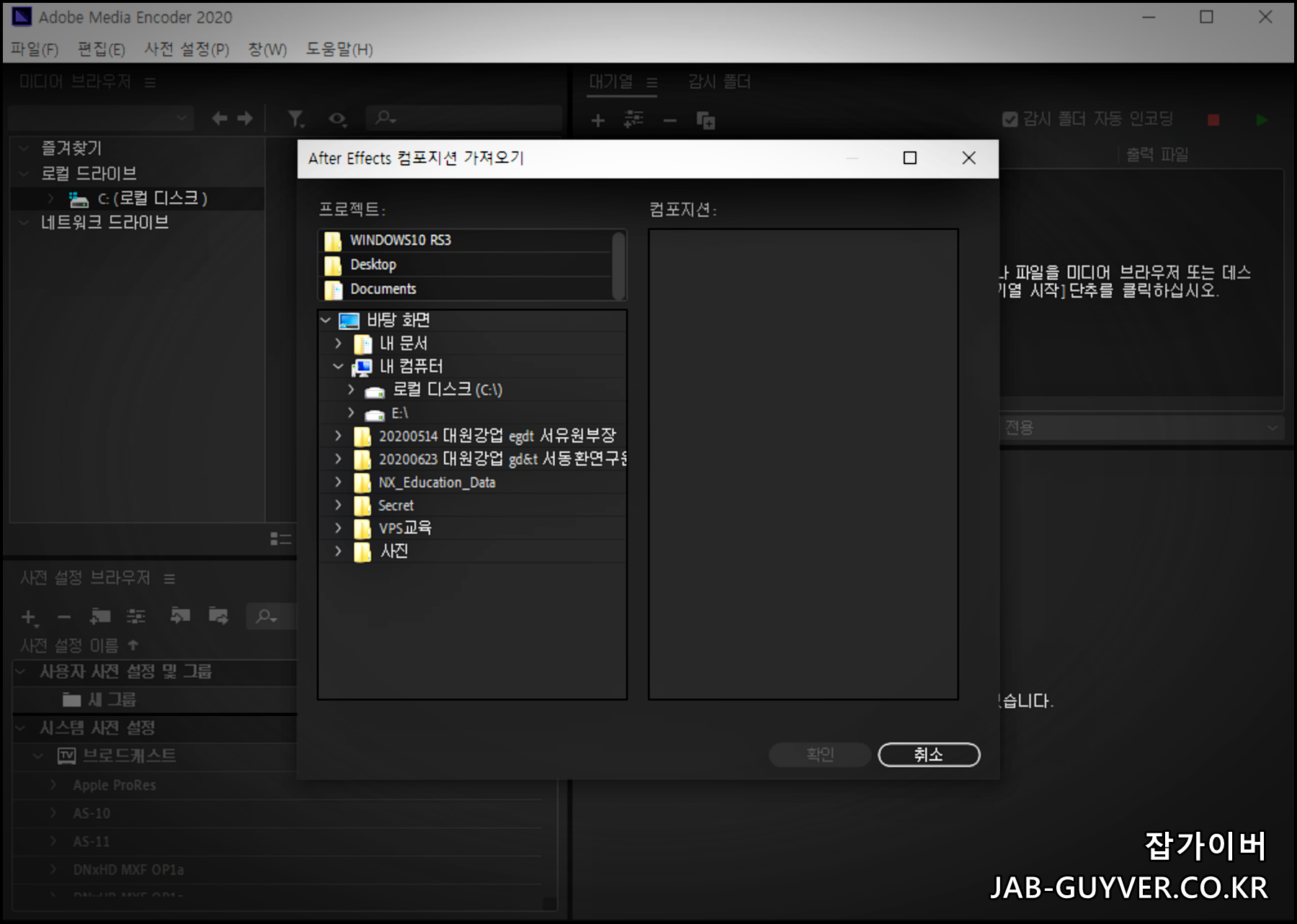This screenshot has height=924, width=1297.
Task: Toggle 감시 폴더 자동 인코딩 checkbox
Action: (x=1010, y=119)
